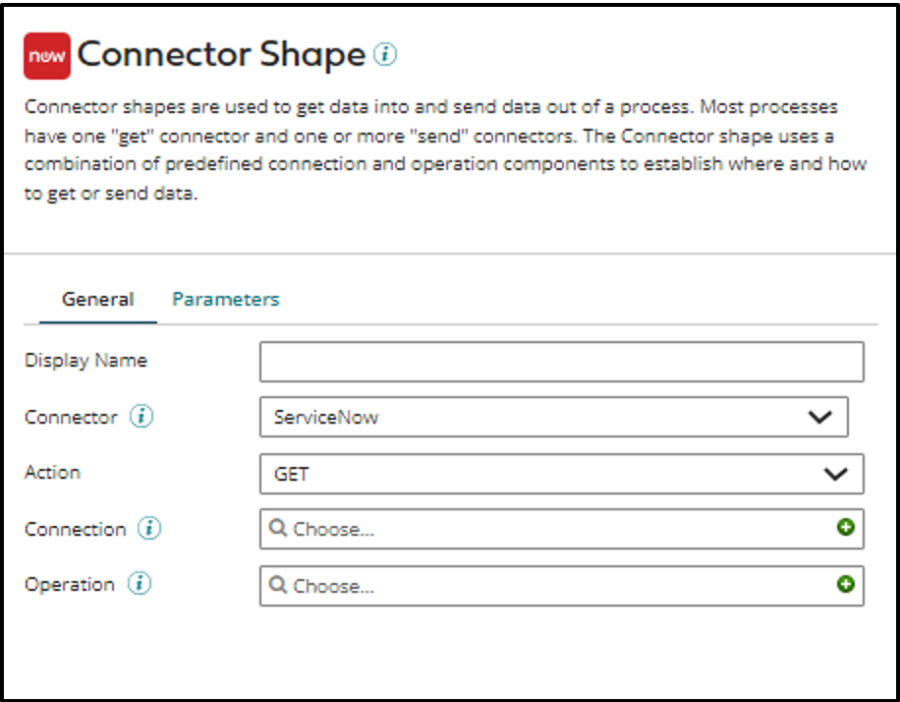Click the "Connector Shape" heading text
Screen dimensions: 900x702
(x=222, y=55)
